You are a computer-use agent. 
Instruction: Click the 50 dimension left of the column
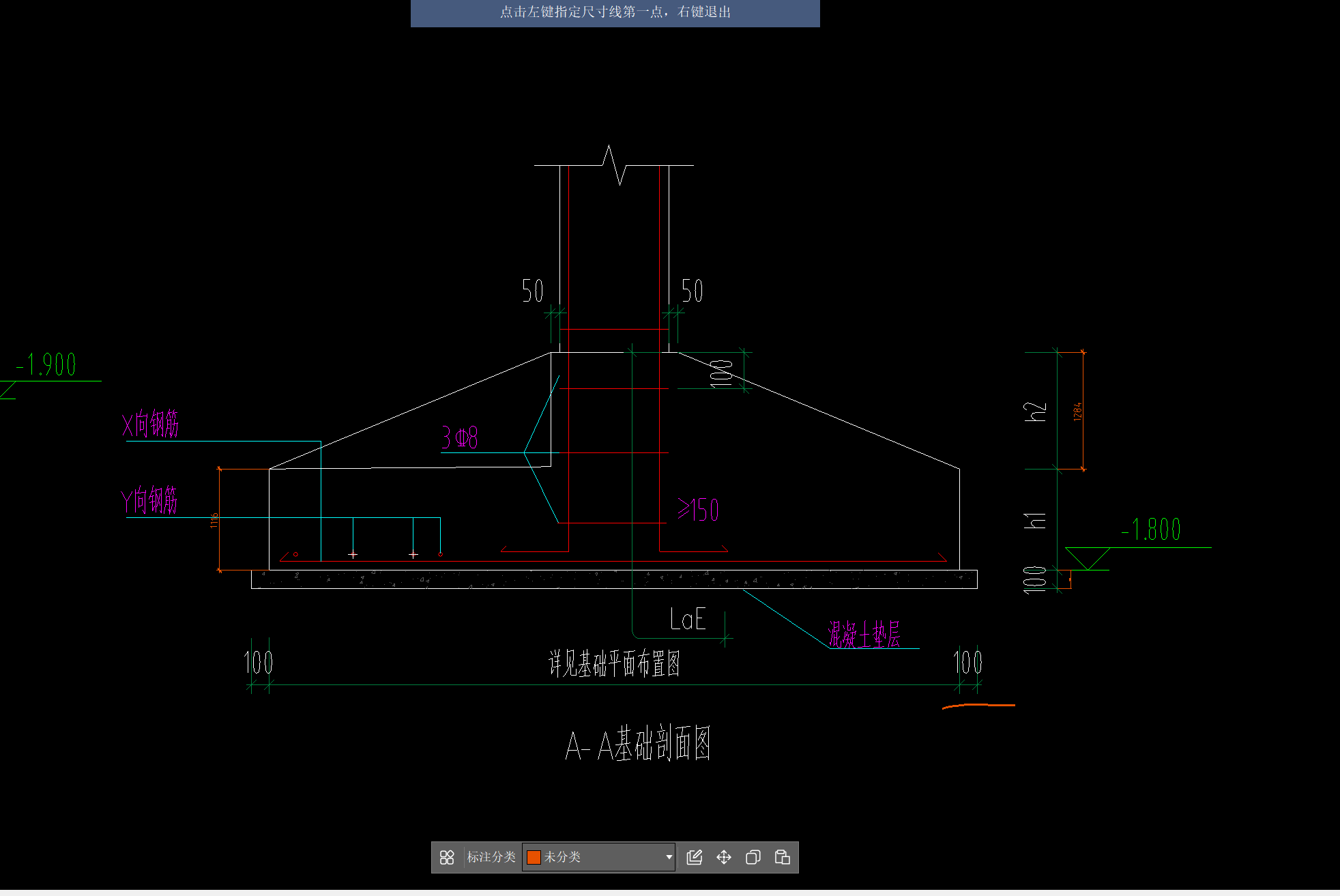tap(533, 291)
